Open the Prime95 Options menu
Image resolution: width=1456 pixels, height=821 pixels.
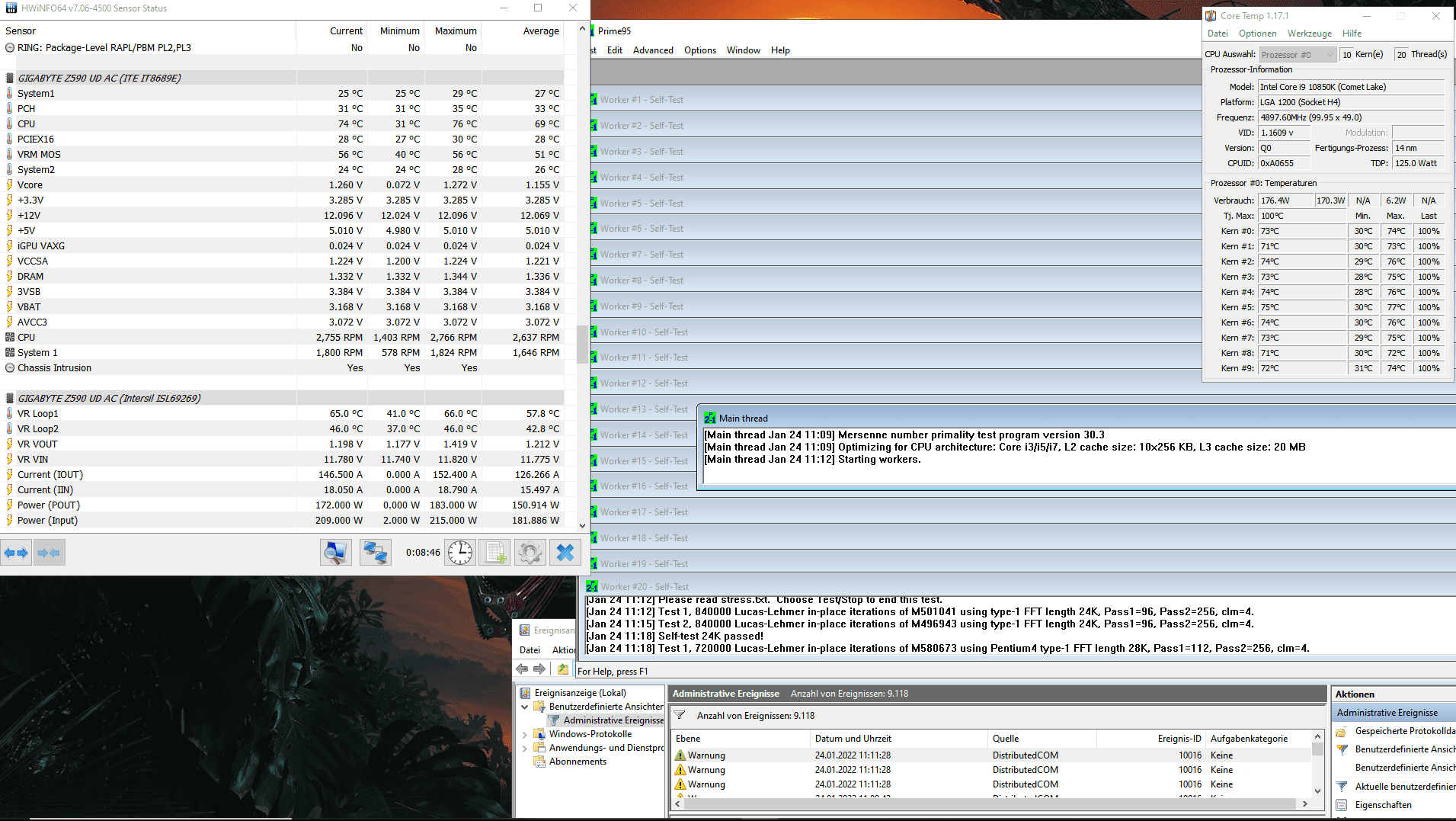700,50
